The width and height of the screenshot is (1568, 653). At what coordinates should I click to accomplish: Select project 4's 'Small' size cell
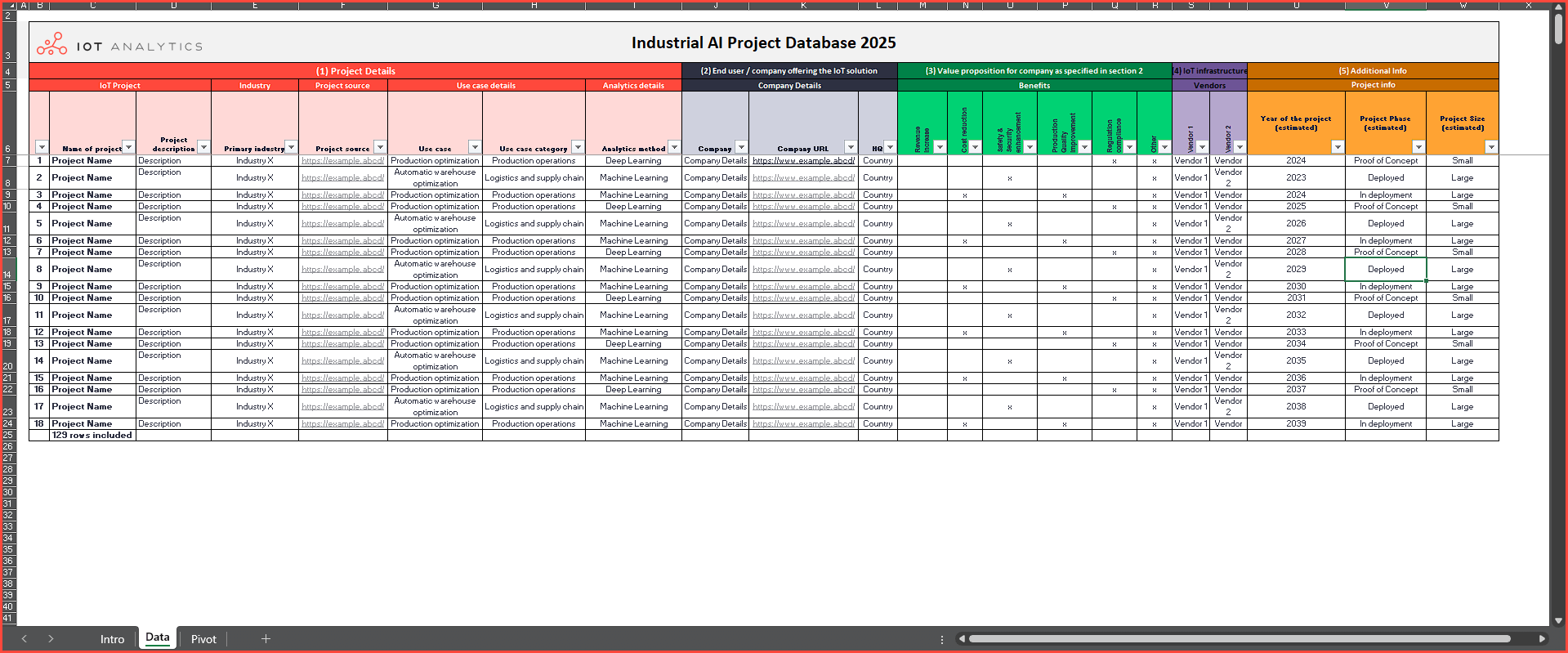(x=1463, y=207)
